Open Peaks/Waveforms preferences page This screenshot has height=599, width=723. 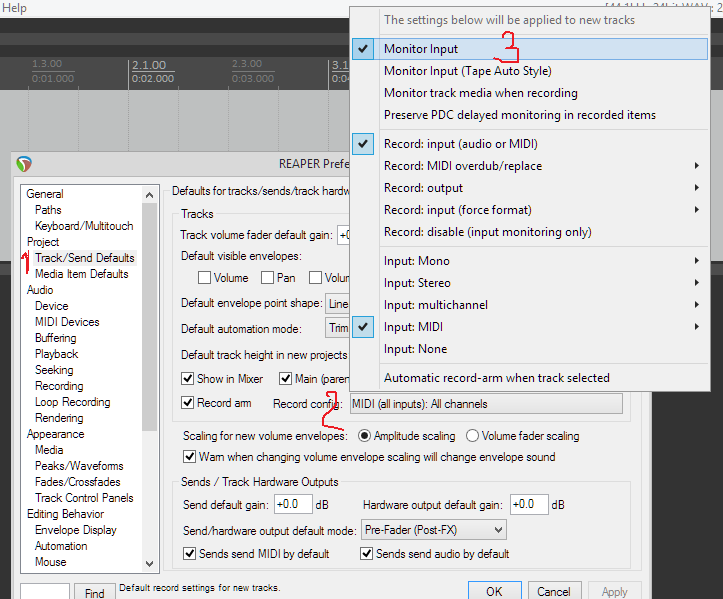[x=79, y=466]
